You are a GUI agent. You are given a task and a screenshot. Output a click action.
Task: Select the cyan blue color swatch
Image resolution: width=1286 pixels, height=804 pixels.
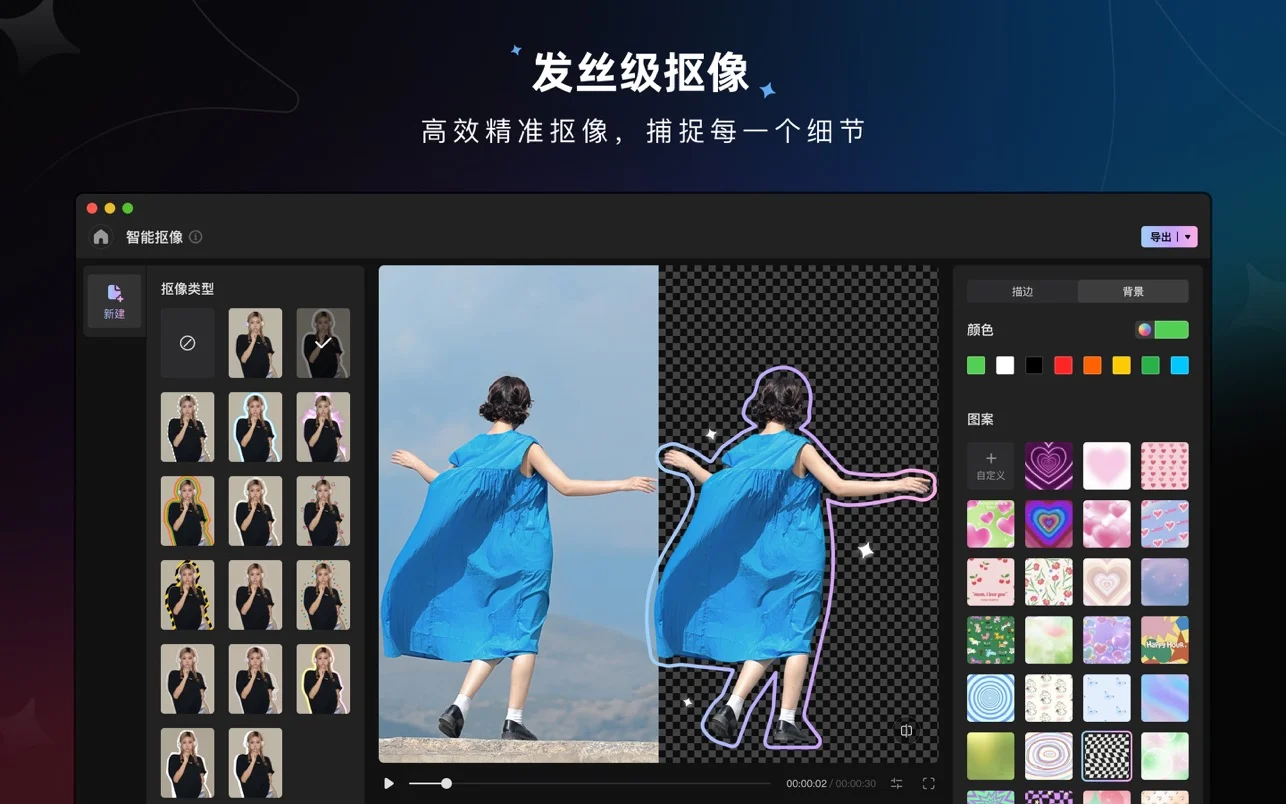pos(1180,366)
